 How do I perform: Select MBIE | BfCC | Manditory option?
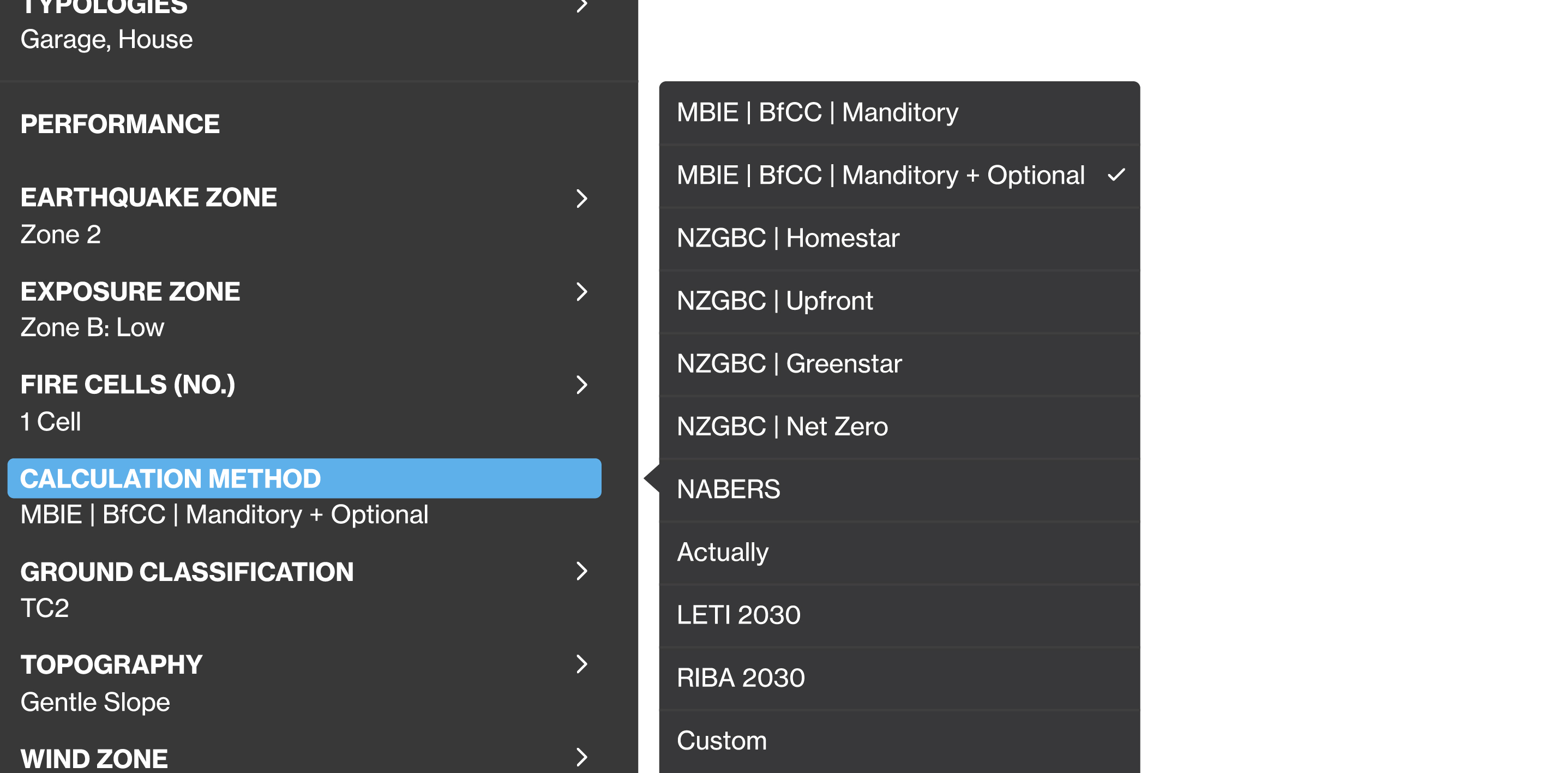pyautogui.click(x=818, y=112)
